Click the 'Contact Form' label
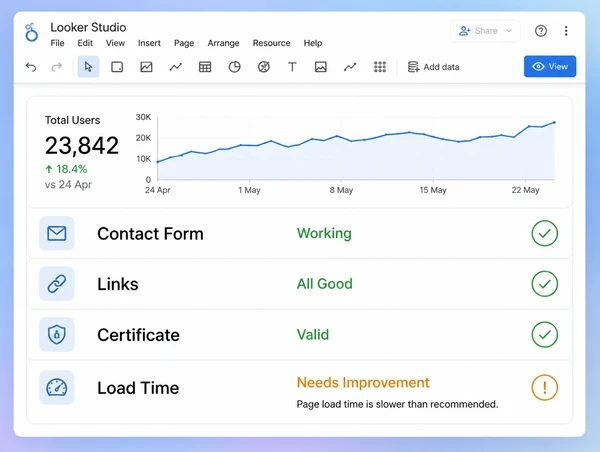The image size is (600, 452). 150,233
